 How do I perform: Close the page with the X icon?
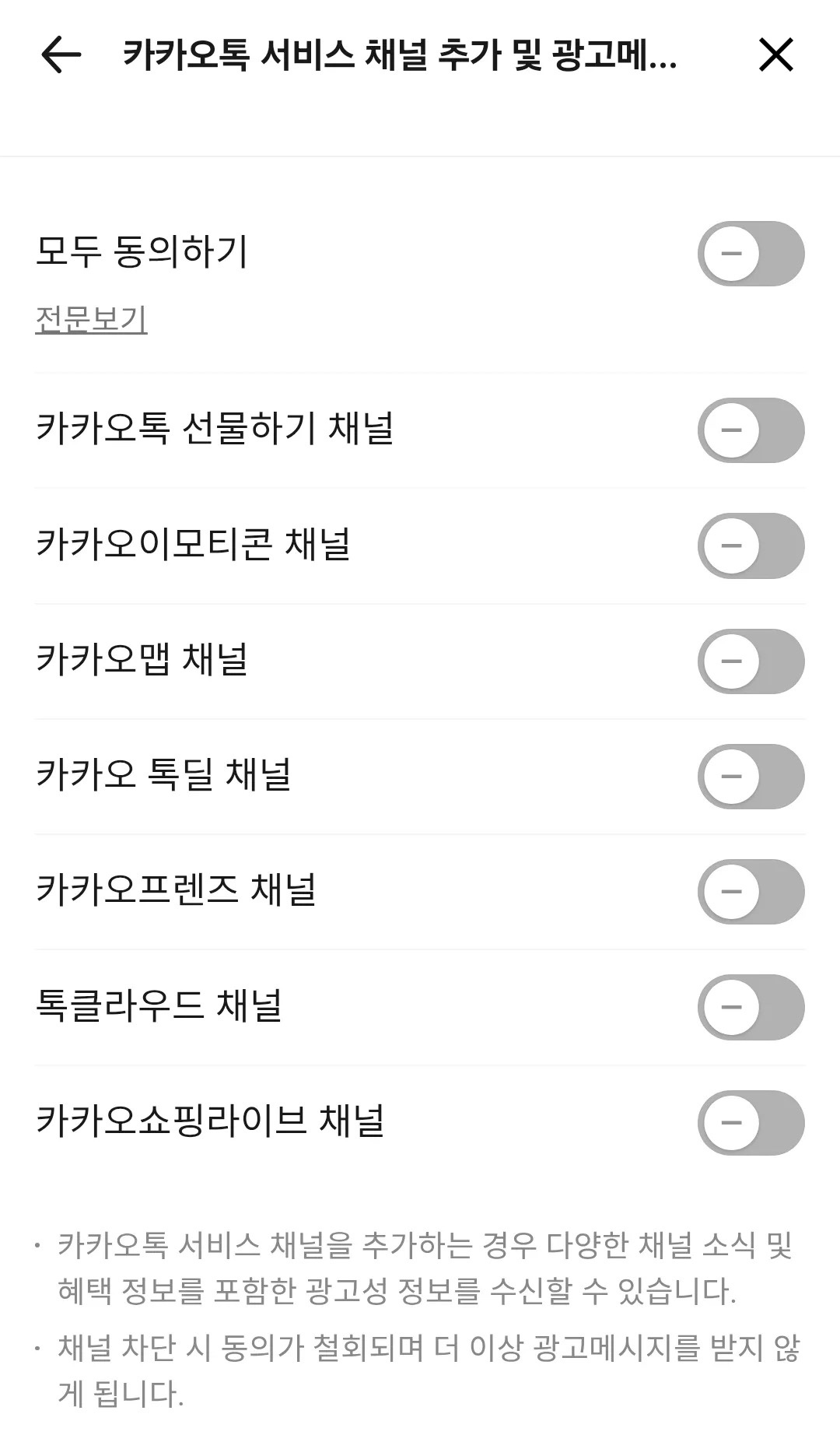(x=775, y=54)
